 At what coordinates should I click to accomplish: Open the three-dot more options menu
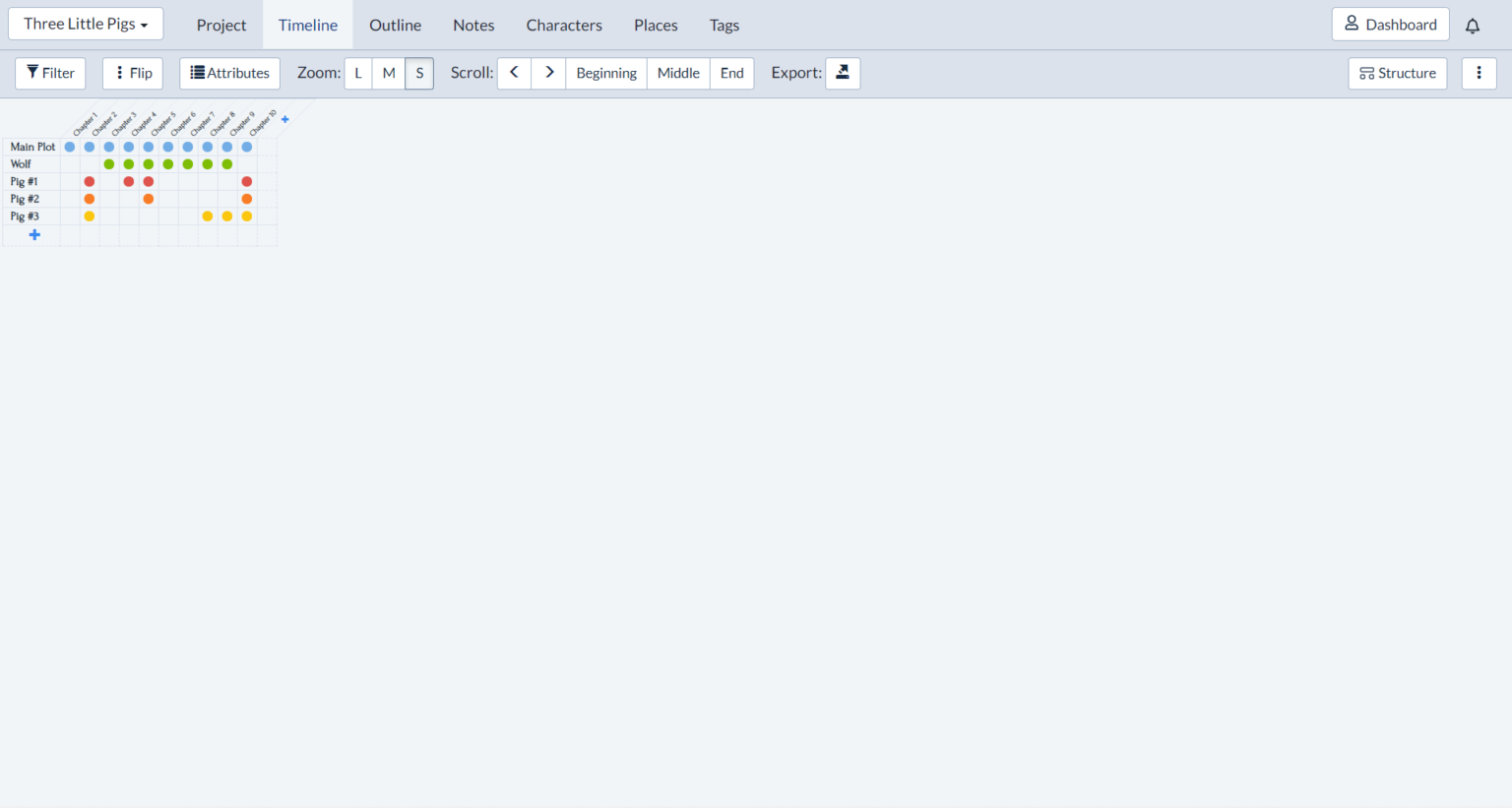[x=1479, y=73]
